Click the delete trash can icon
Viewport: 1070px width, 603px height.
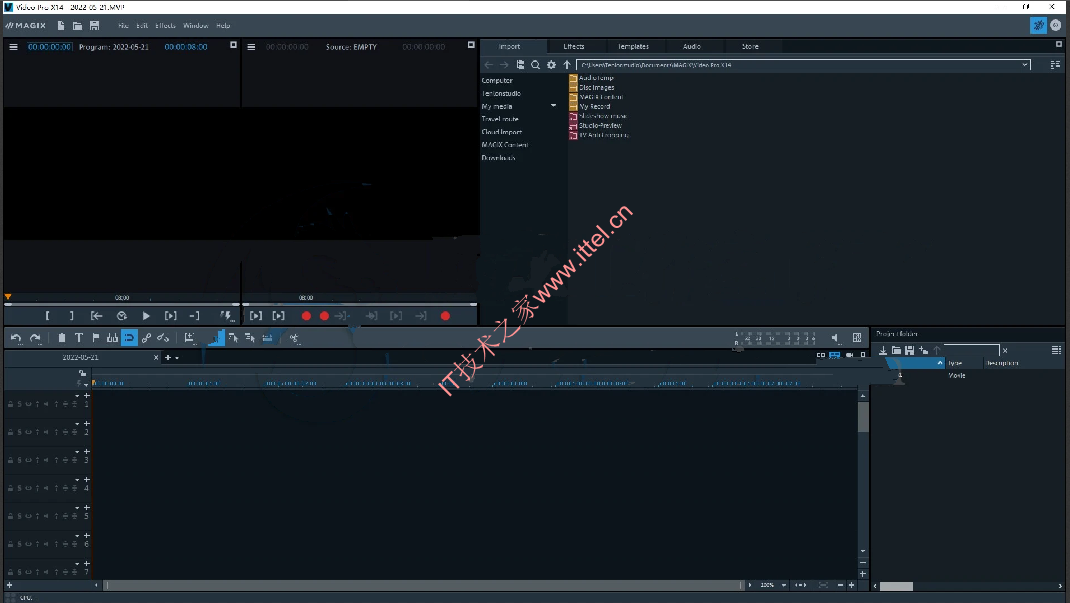click(61, 338)
